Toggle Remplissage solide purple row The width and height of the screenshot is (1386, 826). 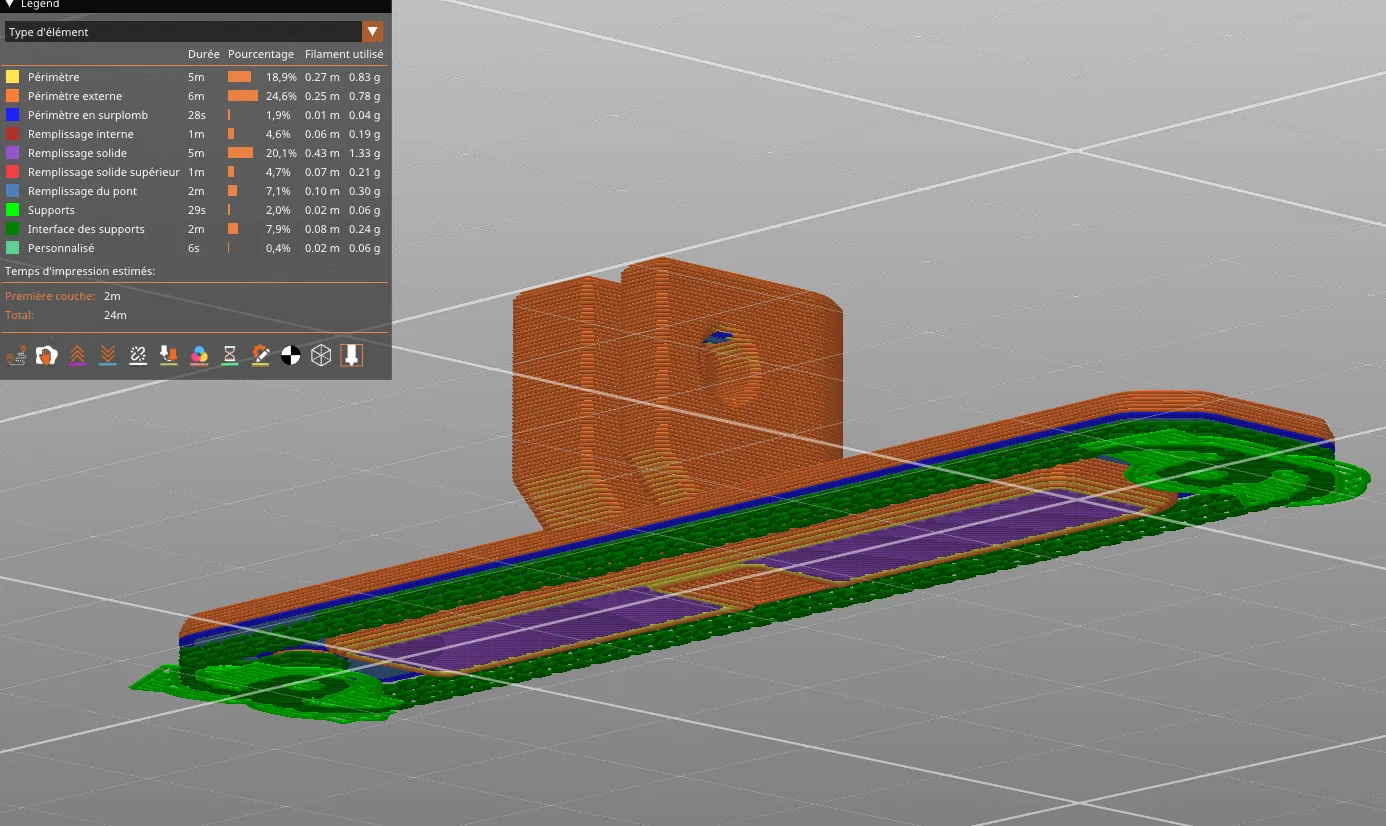tap(194, 153)
